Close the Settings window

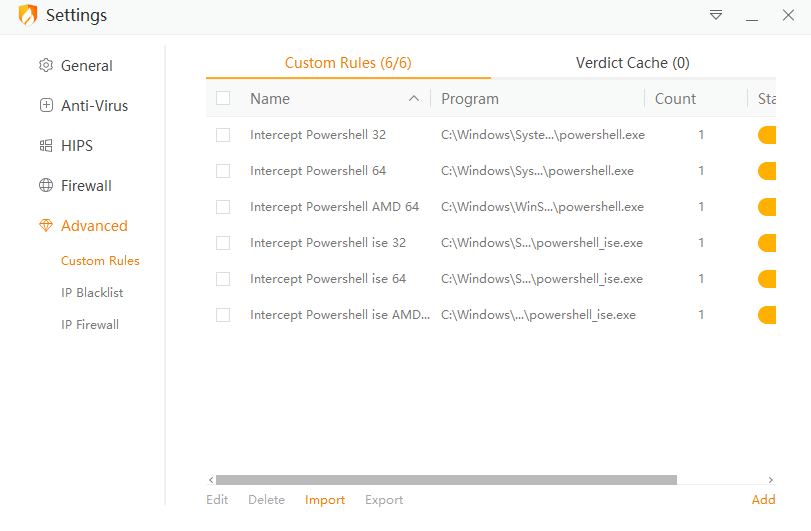787,16
